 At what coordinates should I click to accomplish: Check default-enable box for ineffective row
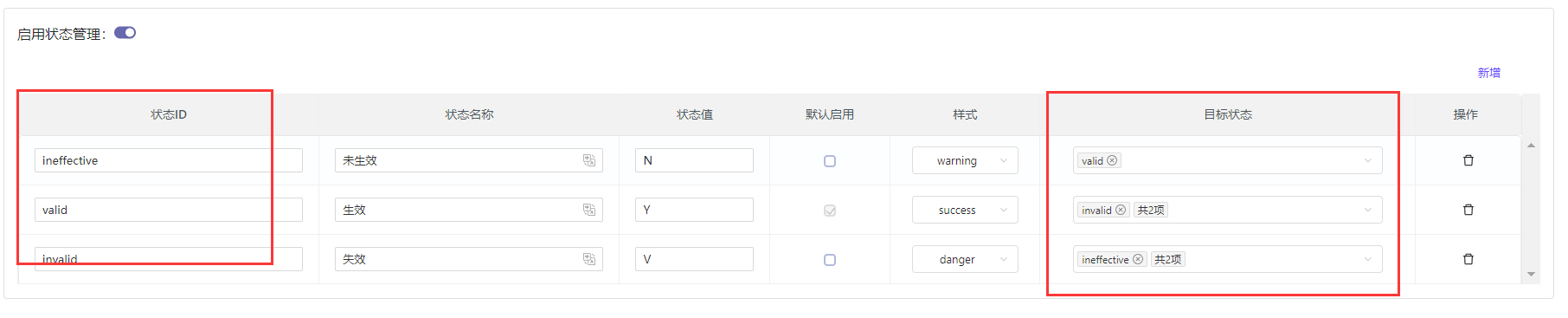pyautogui.click(x=830, y=161)
